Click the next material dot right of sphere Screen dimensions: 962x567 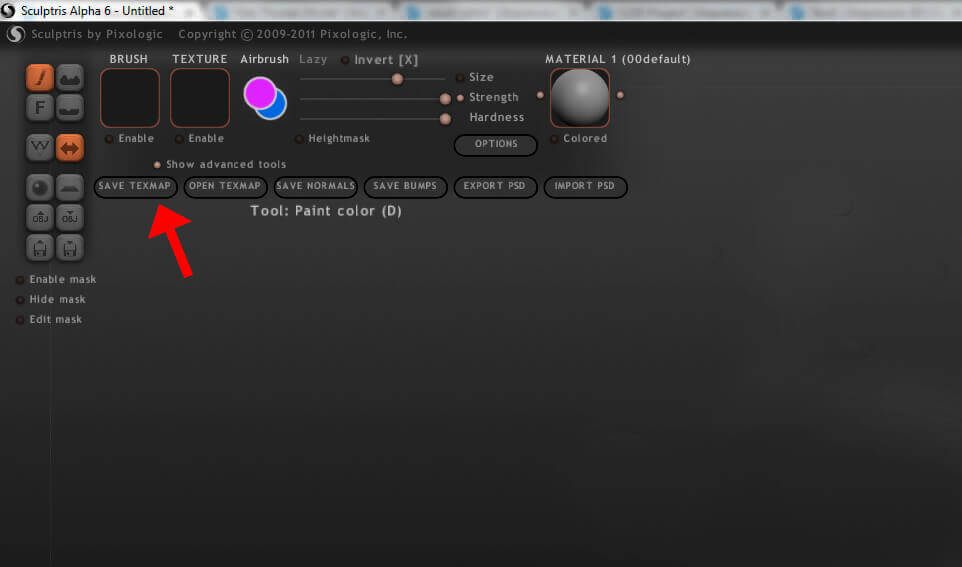point(620,95)
